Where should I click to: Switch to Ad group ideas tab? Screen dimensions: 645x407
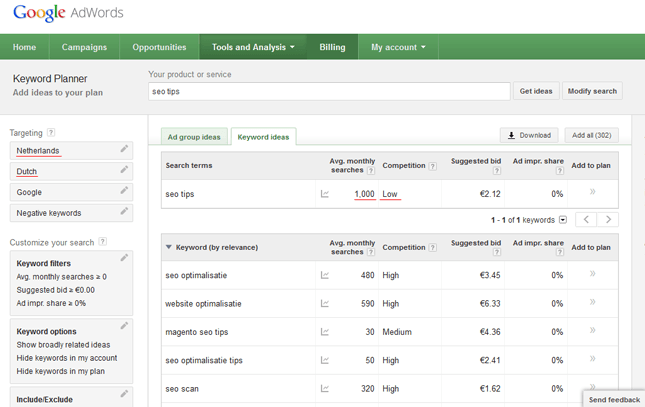[x=194, y=137]
